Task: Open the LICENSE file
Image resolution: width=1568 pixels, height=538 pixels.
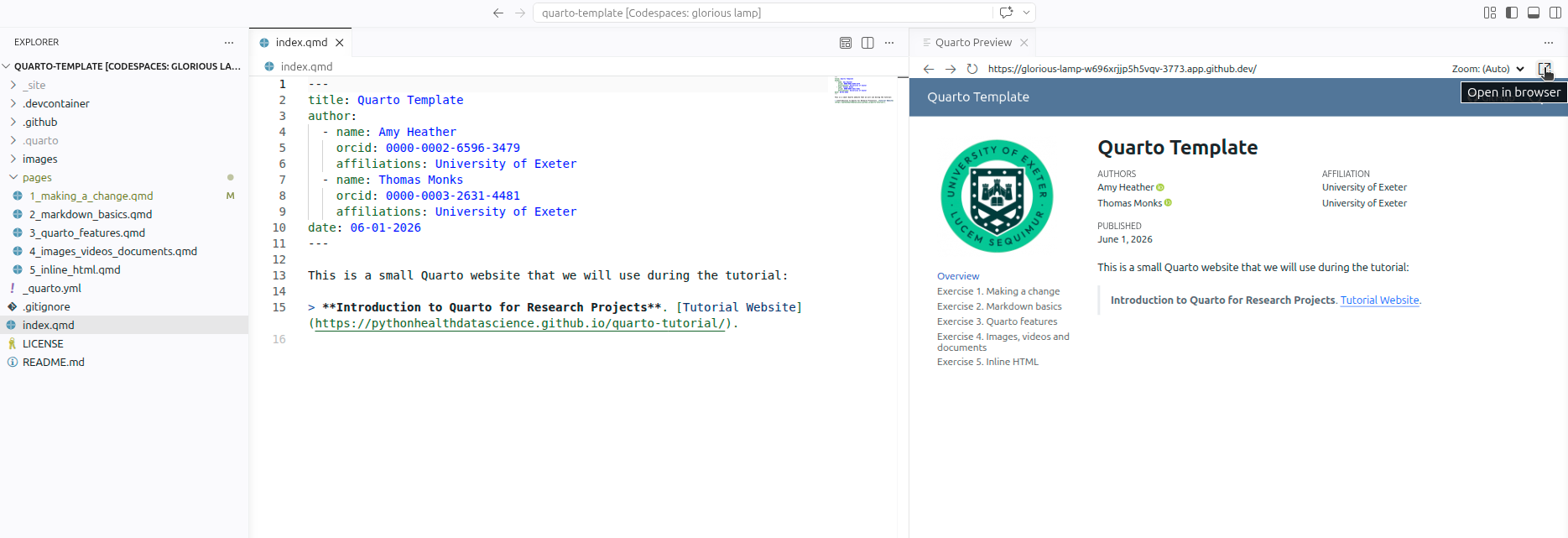Action: [124, 343]
